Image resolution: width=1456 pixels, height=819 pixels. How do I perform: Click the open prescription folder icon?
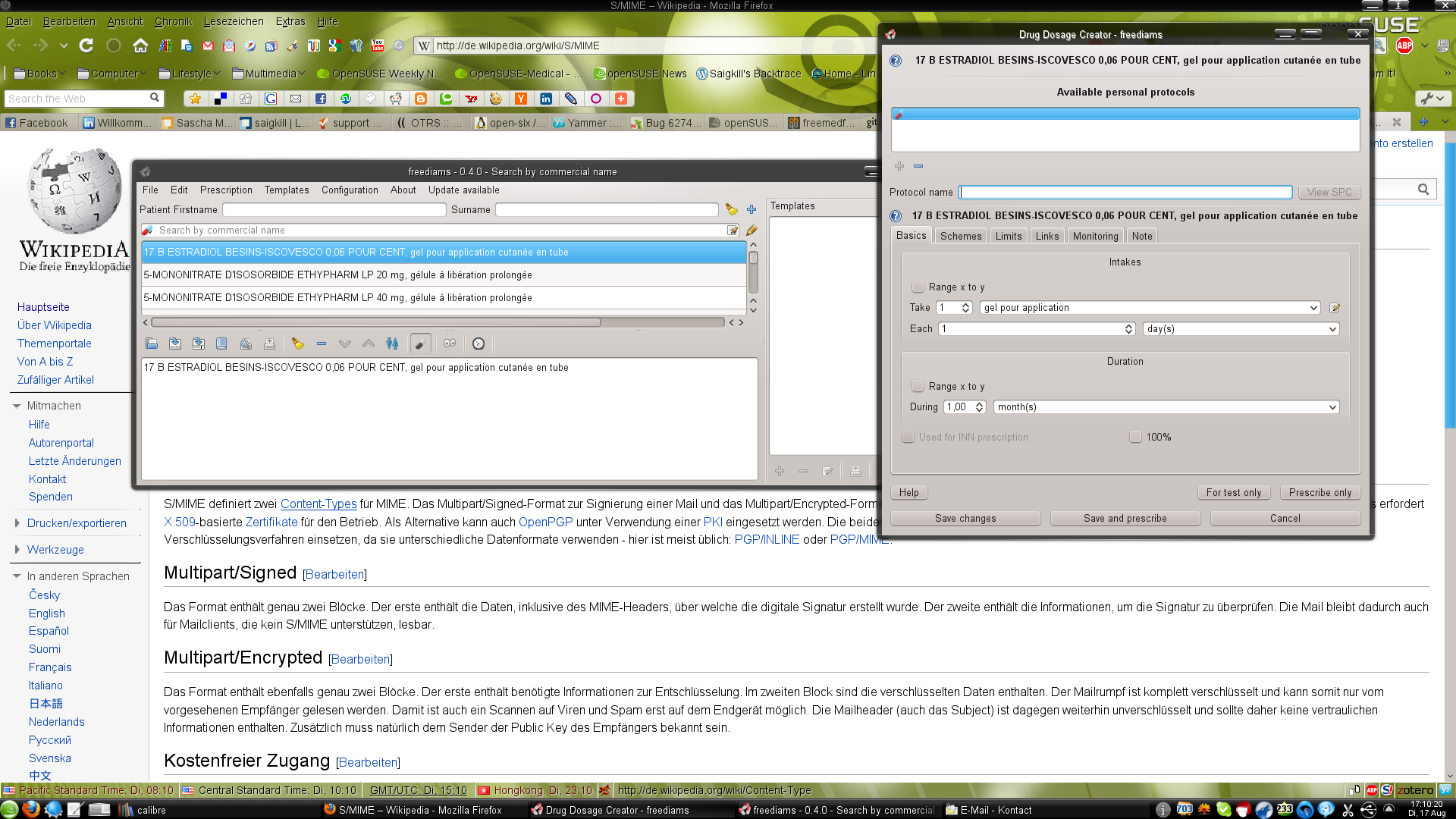click(152, 344)
